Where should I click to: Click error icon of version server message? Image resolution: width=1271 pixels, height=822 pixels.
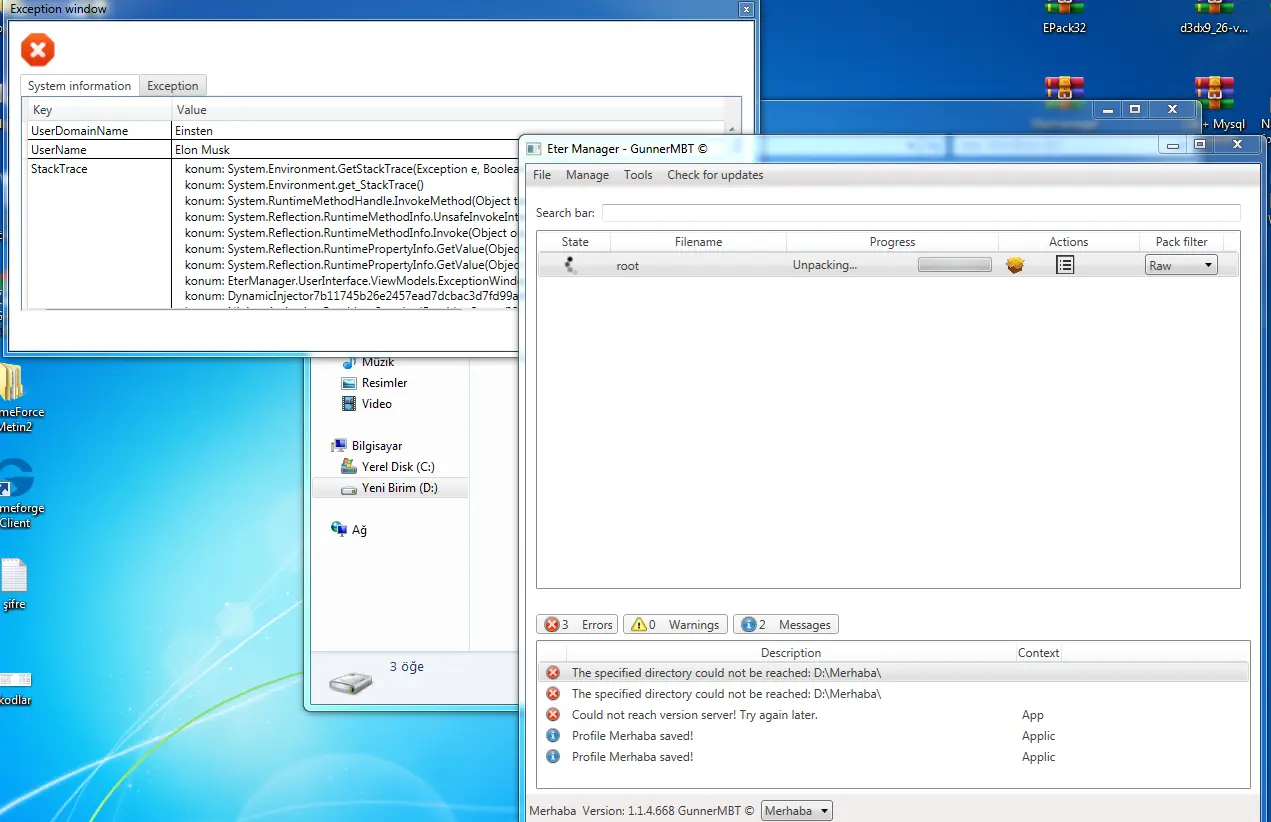click(553, 715)
